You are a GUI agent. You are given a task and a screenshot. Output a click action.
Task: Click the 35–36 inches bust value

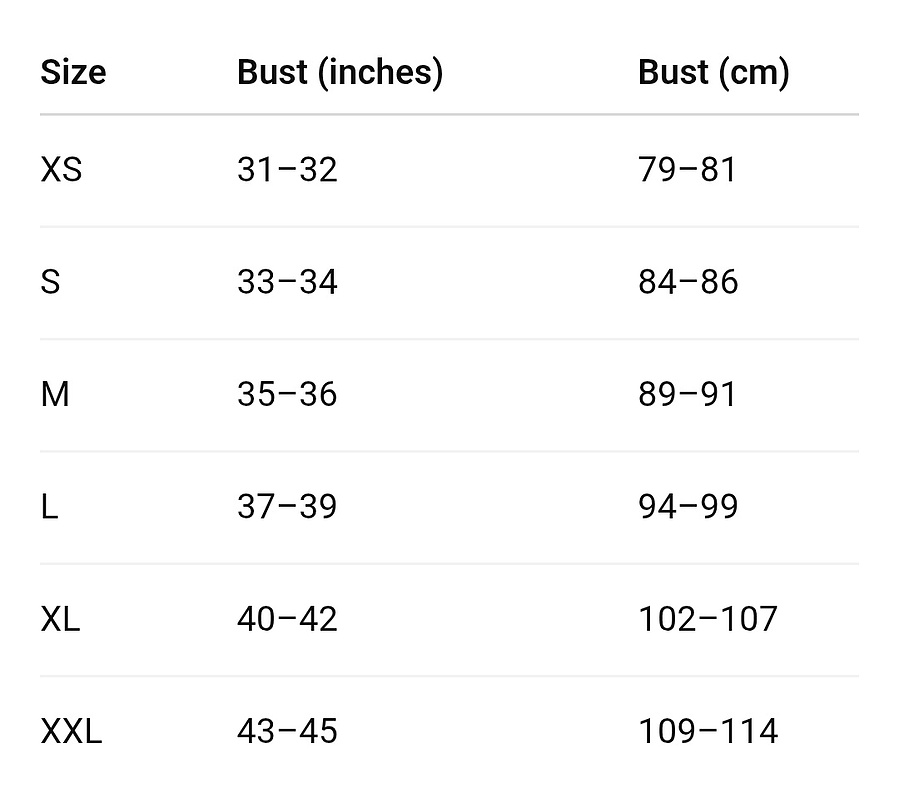287,394
